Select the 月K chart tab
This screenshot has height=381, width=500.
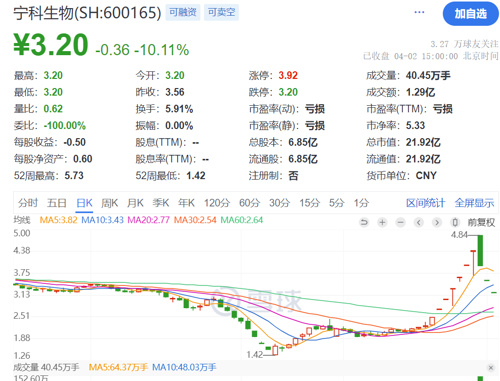pyautogui.click(x=135, y=203)
